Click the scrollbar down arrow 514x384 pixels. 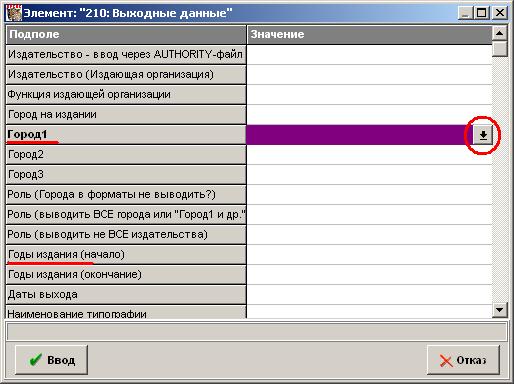coord(499,310)
